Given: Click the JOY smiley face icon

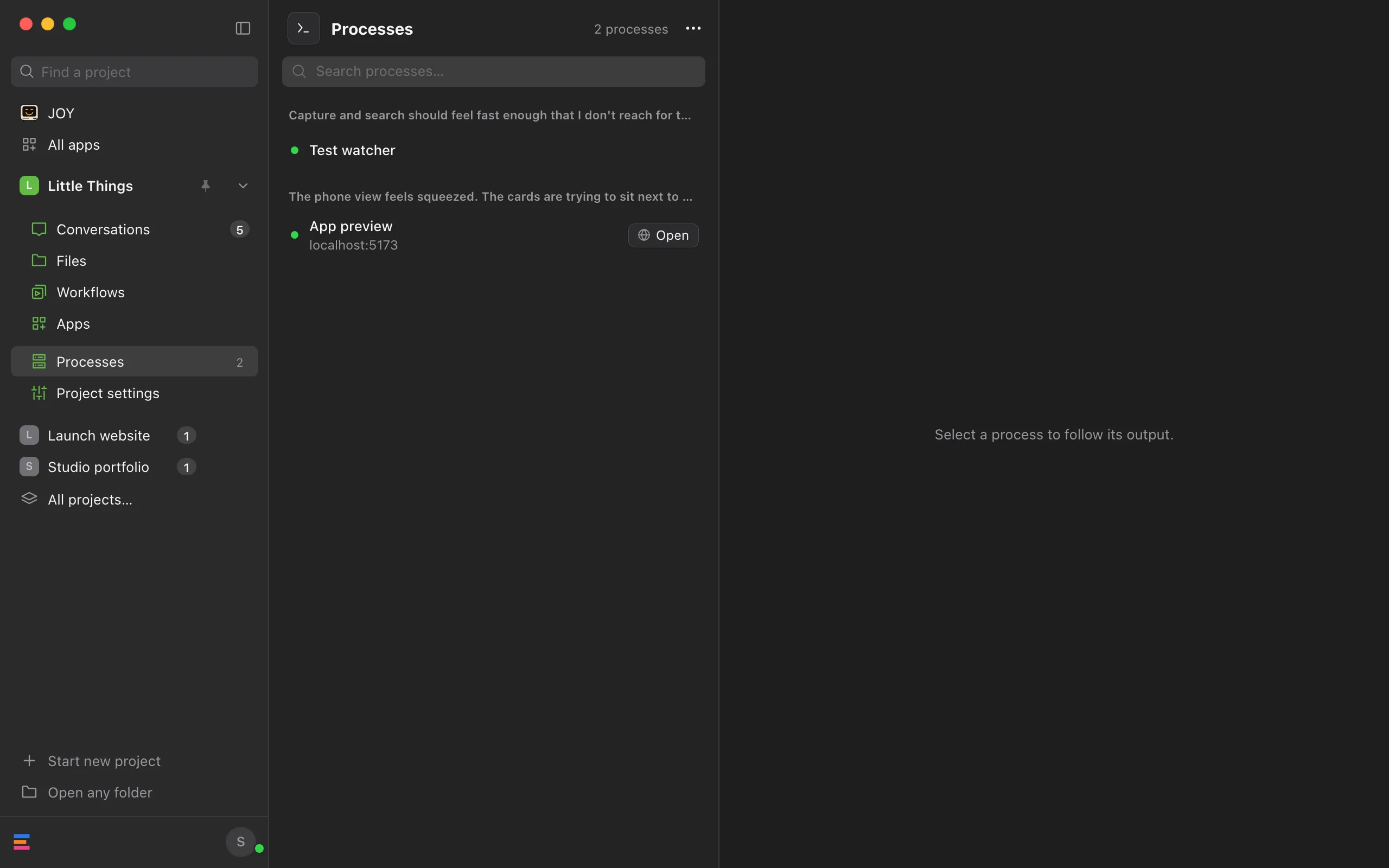Looking at the screenshot, I should (29, 112).
